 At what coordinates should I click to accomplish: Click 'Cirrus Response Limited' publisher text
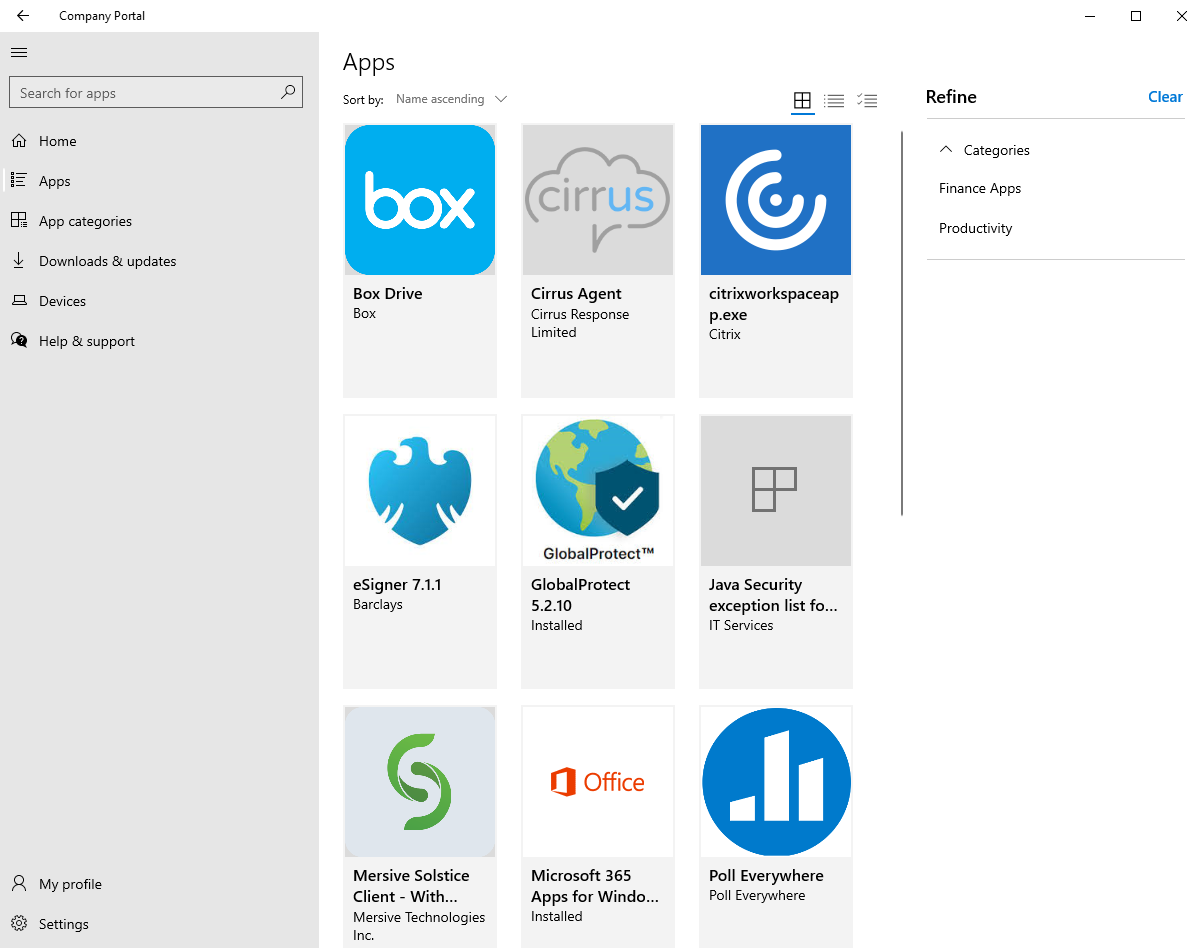[x=580, y=323]
